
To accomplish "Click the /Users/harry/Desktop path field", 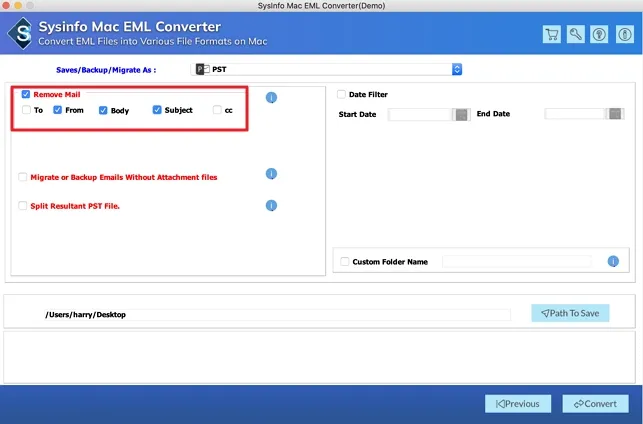I will pos(278,315).
